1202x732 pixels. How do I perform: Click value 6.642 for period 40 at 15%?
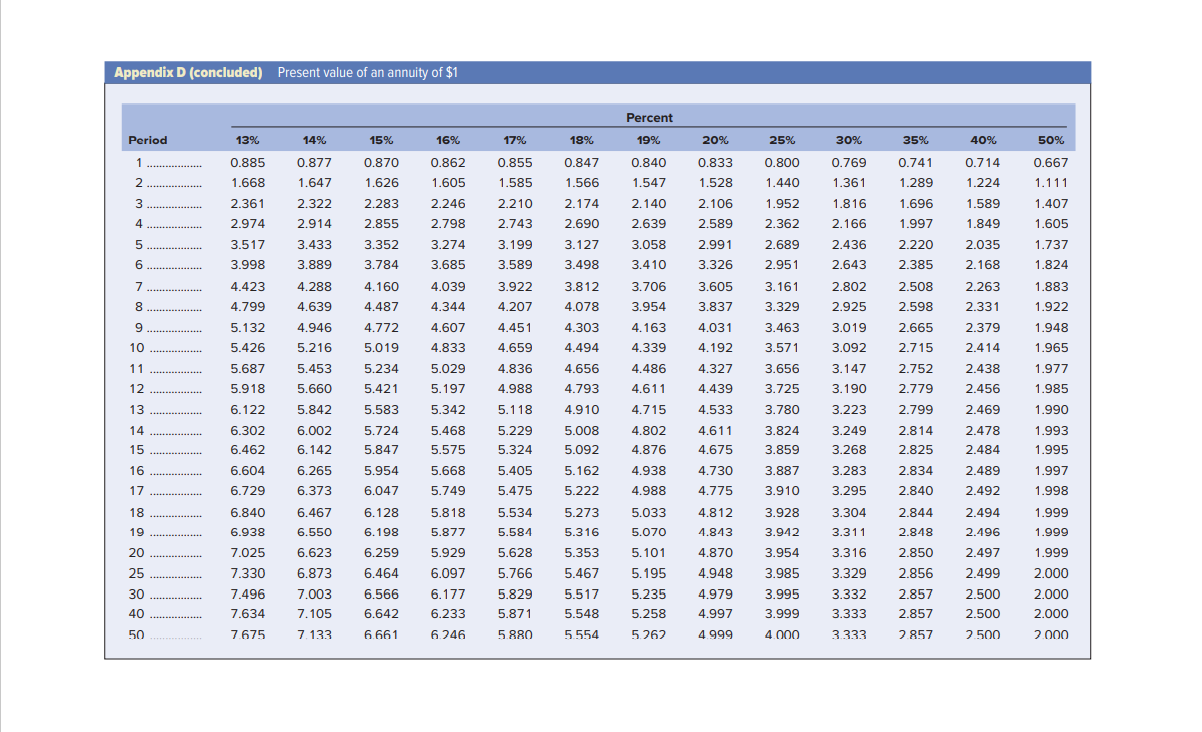click(x=381, y=614)
